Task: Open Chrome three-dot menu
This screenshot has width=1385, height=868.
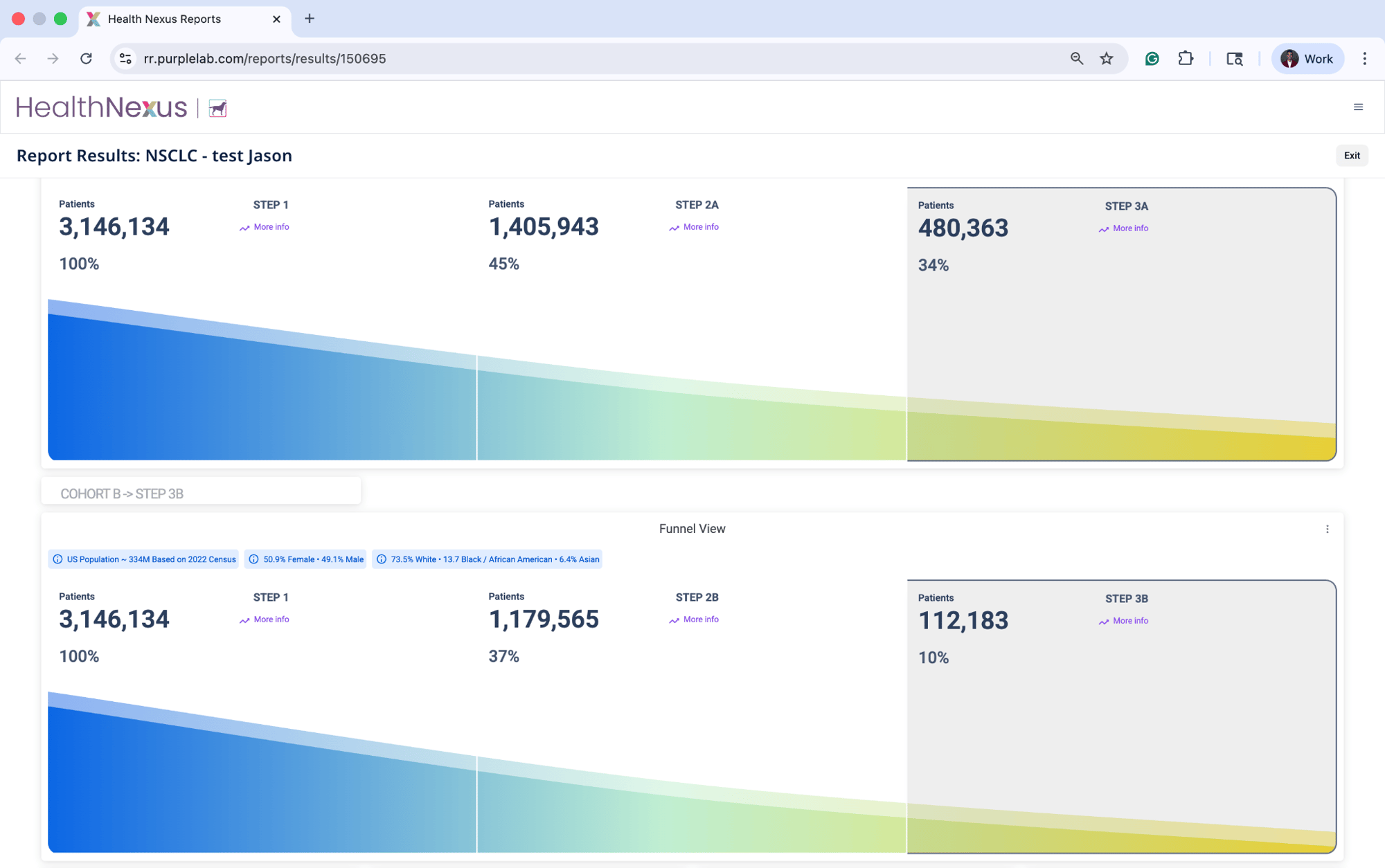Action: 1364,59
